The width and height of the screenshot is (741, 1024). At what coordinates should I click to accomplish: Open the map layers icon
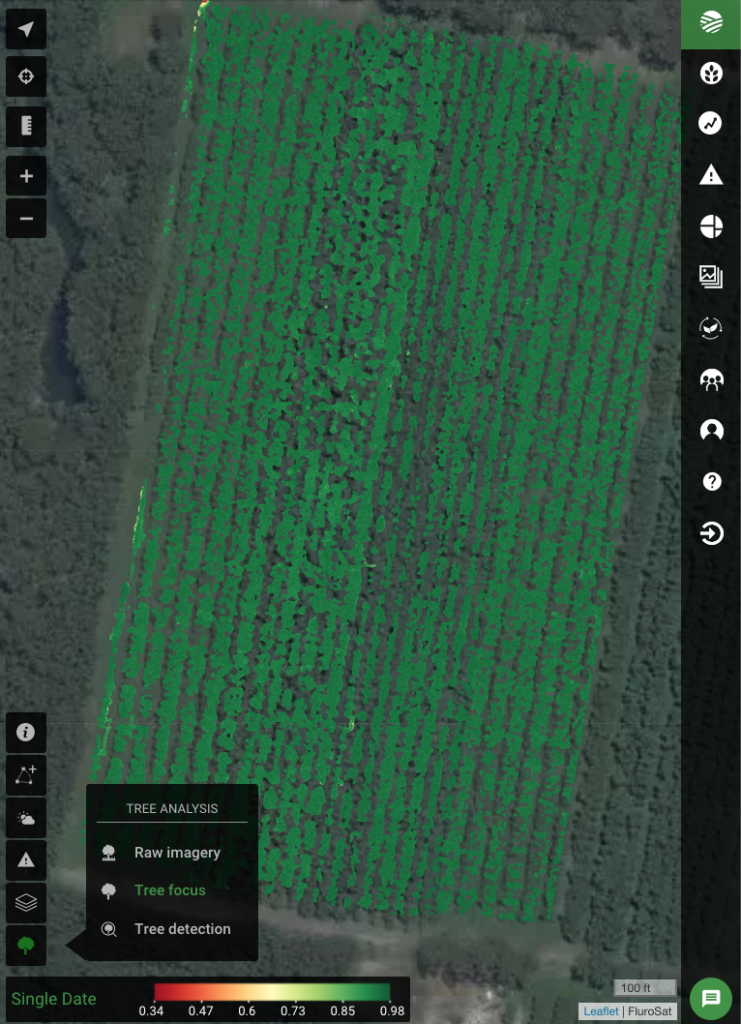[x=26, y=903]
